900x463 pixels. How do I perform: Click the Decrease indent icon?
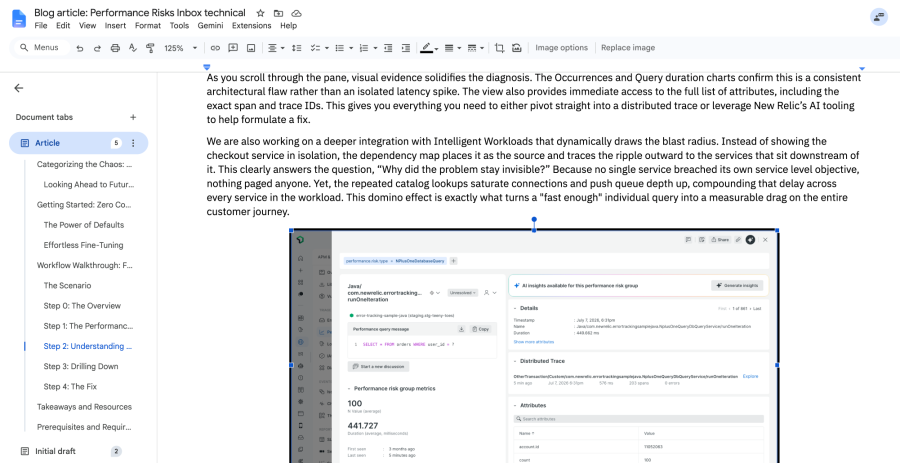pyautogui.click(x=388, y=48)
